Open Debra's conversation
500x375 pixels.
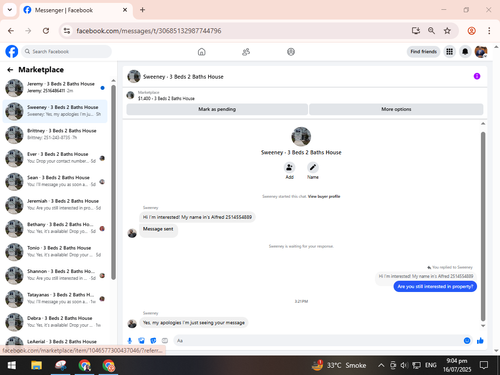click(55, 322)
